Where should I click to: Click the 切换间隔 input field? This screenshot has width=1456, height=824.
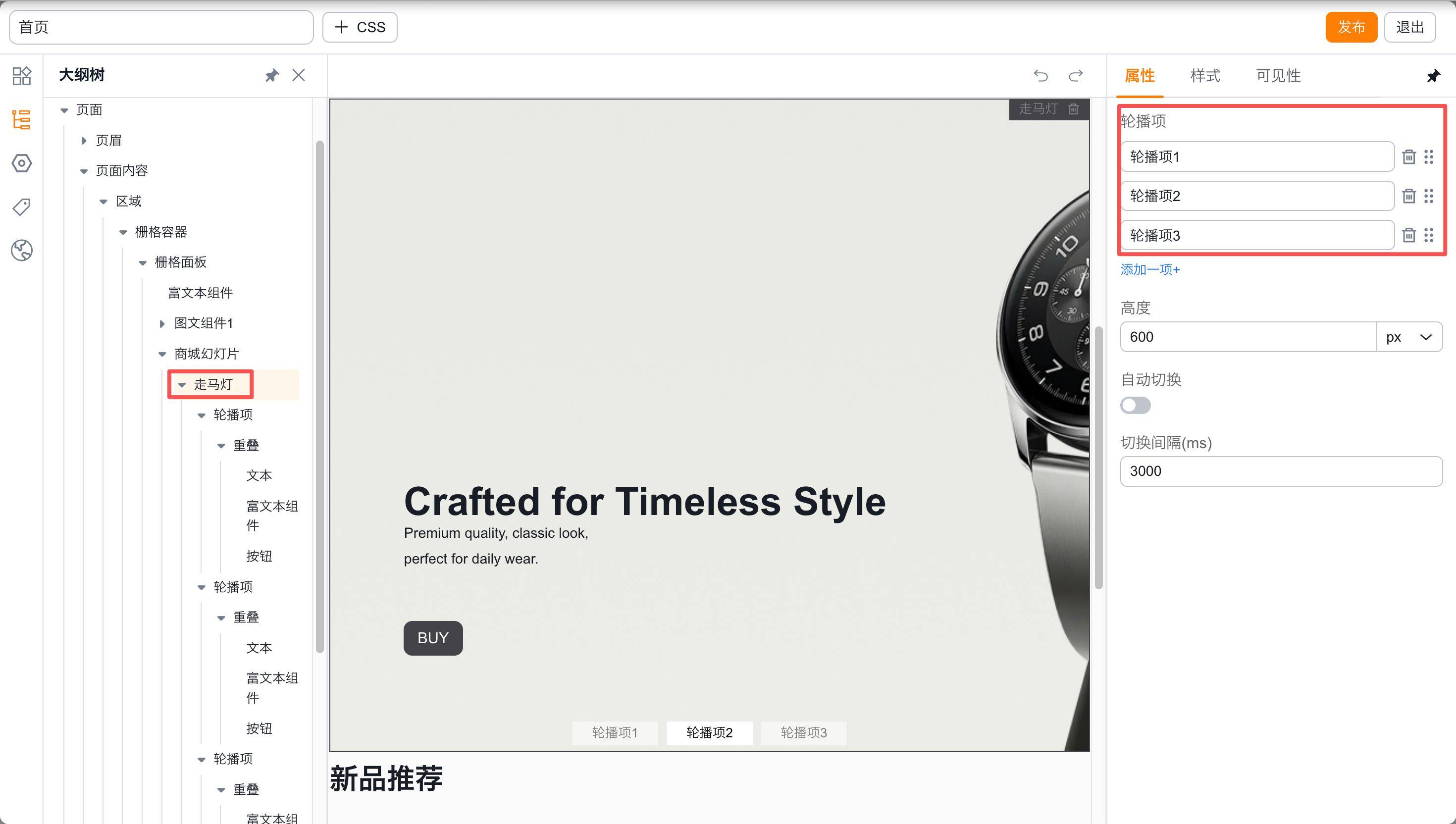(x=1281, y=471)
